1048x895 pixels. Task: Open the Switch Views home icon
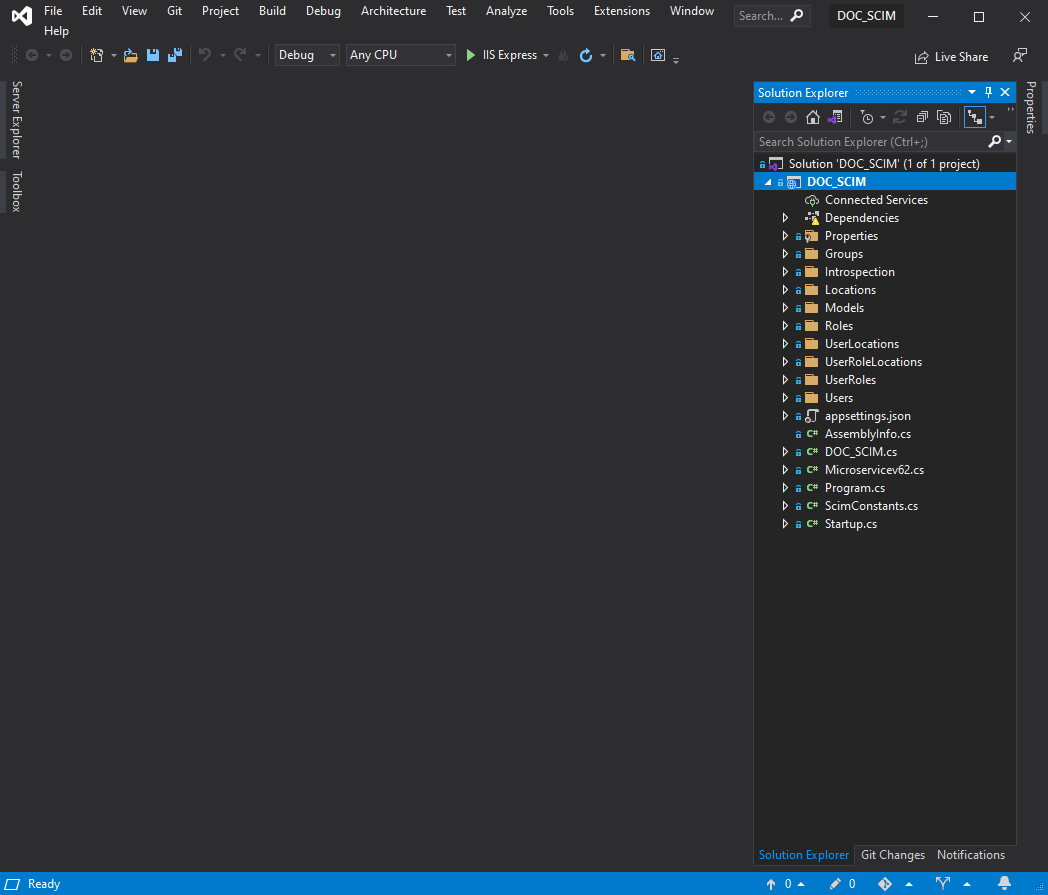coord(813,117)
